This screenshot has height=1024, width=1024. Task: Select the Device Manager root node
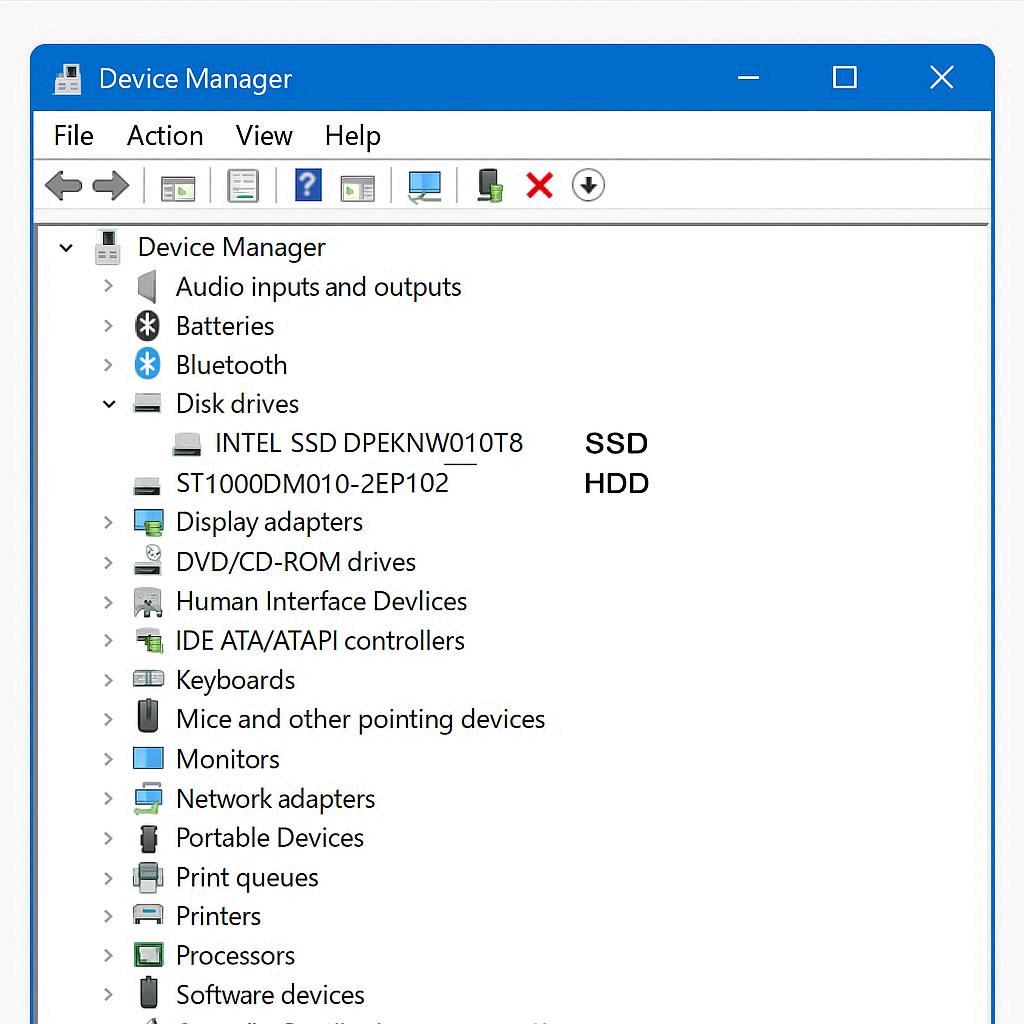(231, 247)
